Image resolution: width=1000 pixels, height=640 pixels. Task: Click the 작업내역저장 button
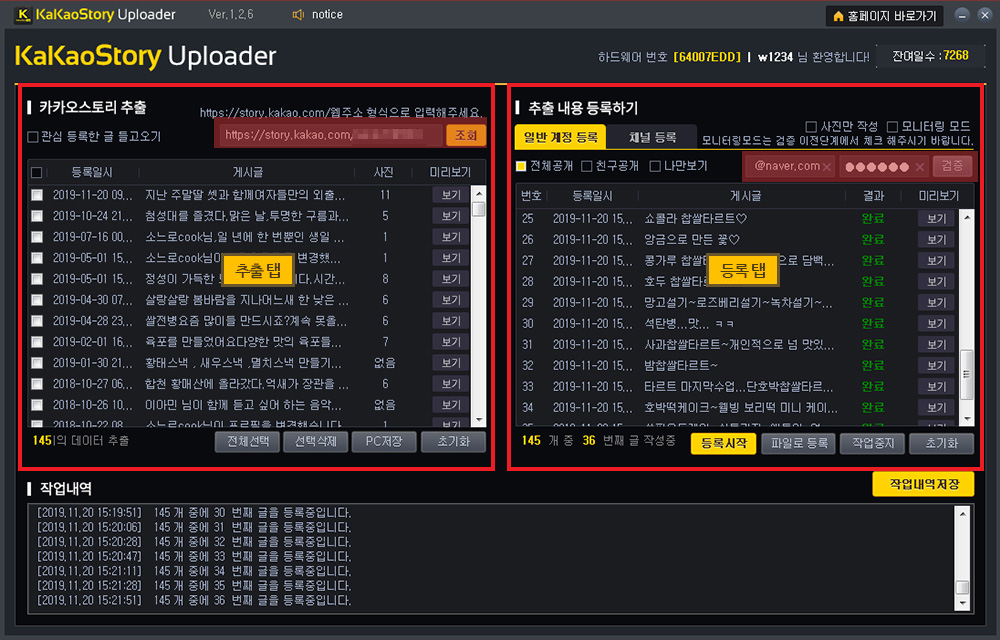(x=922, y=484)
